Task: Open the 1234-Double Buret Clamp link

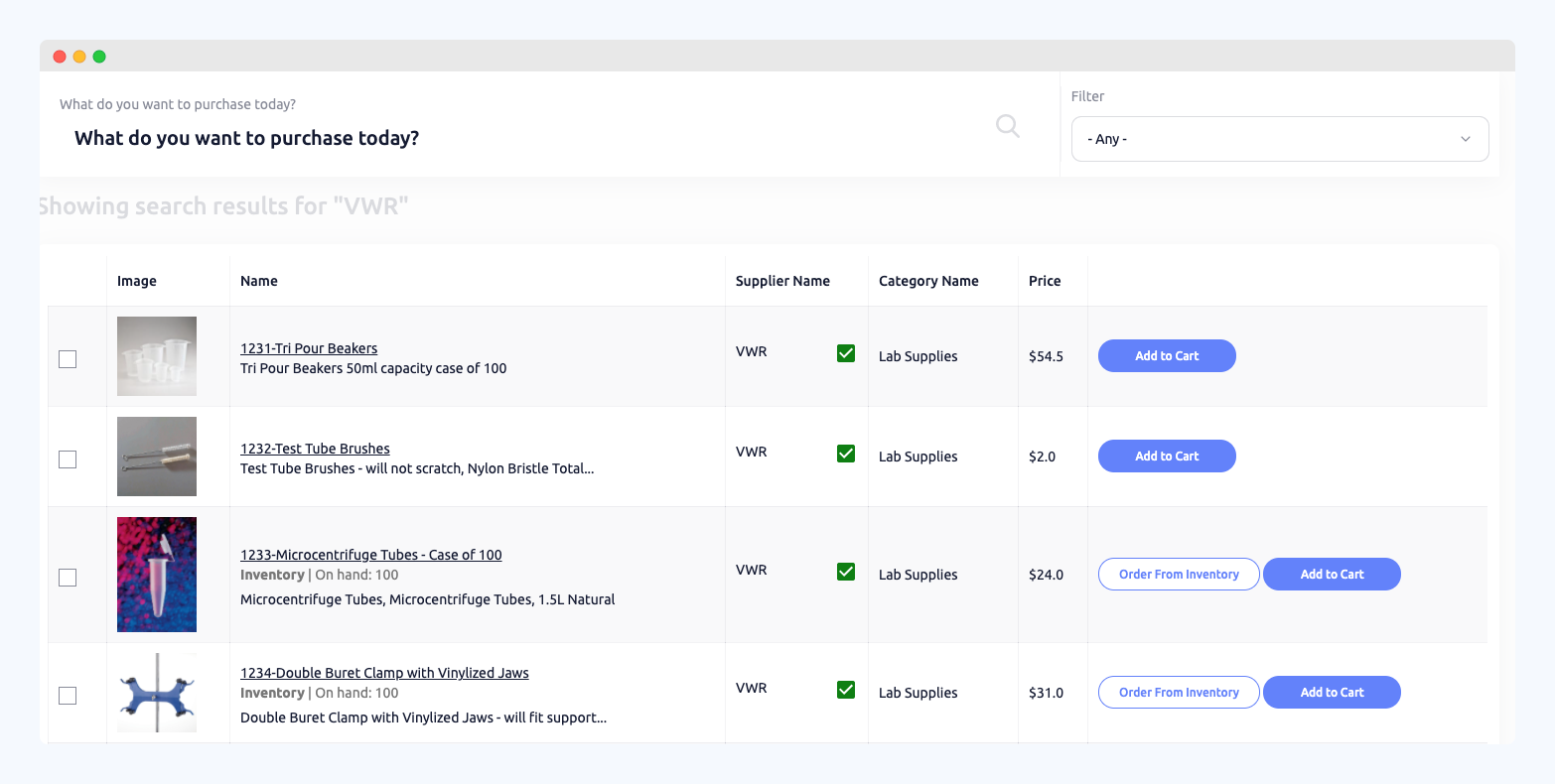Action: [x=384, y=672]
